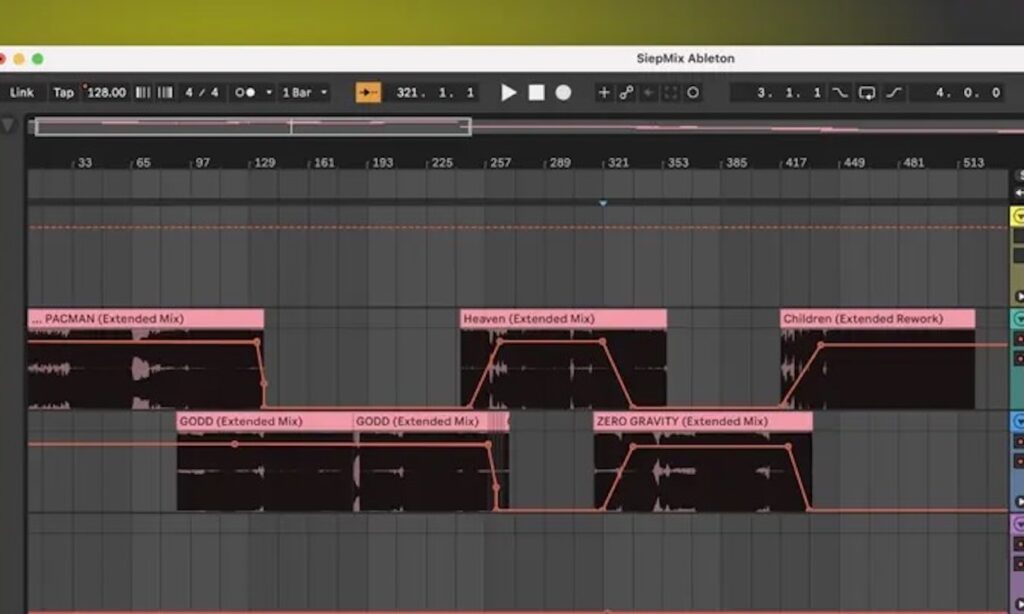Start playback with the Play button
The width and height of the screenshot is (1024, 614).
[x=508, y=93]
